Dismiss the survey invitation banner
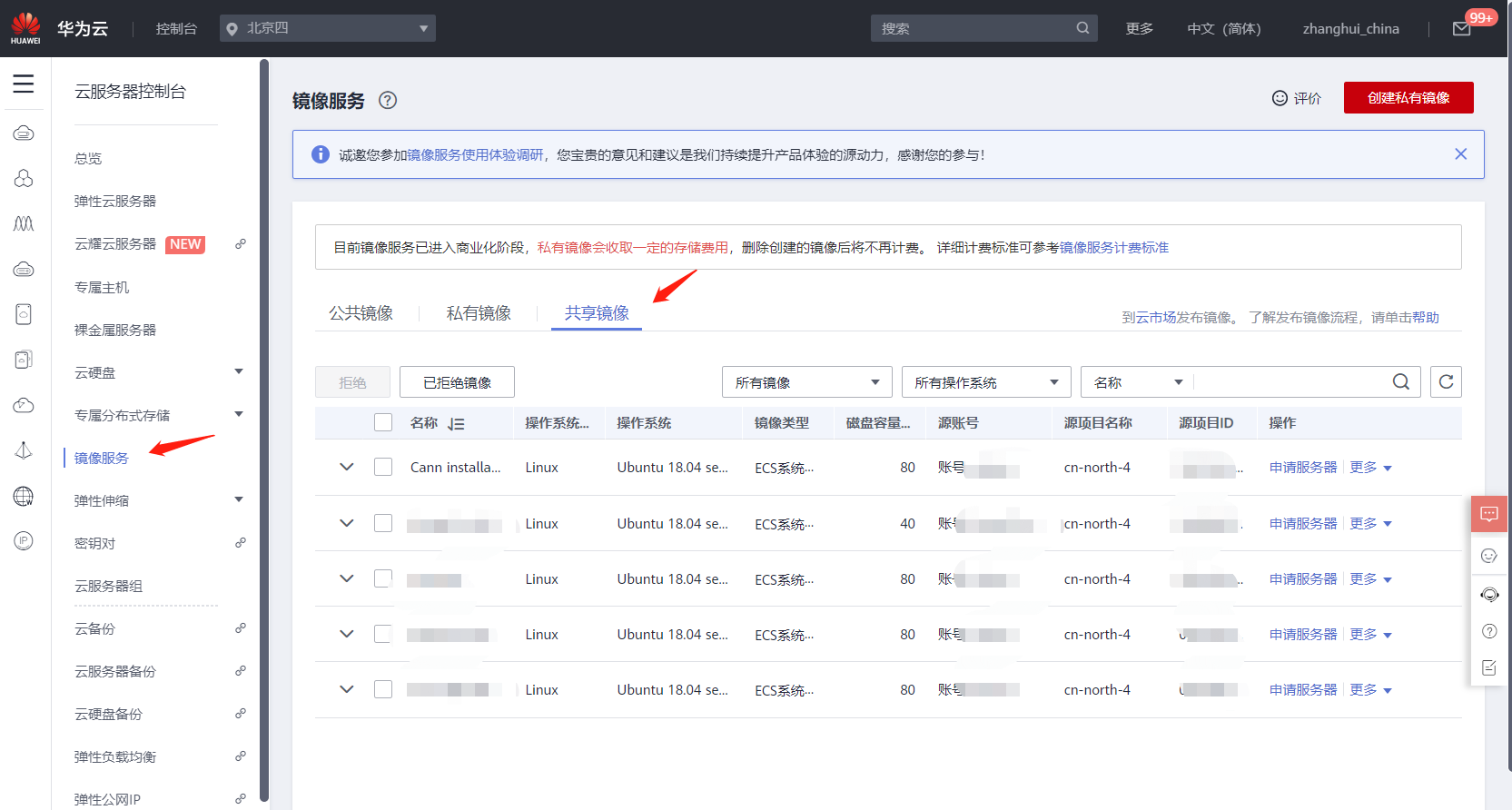This screenshot has width=1512, height=810. click(1460, 154)
